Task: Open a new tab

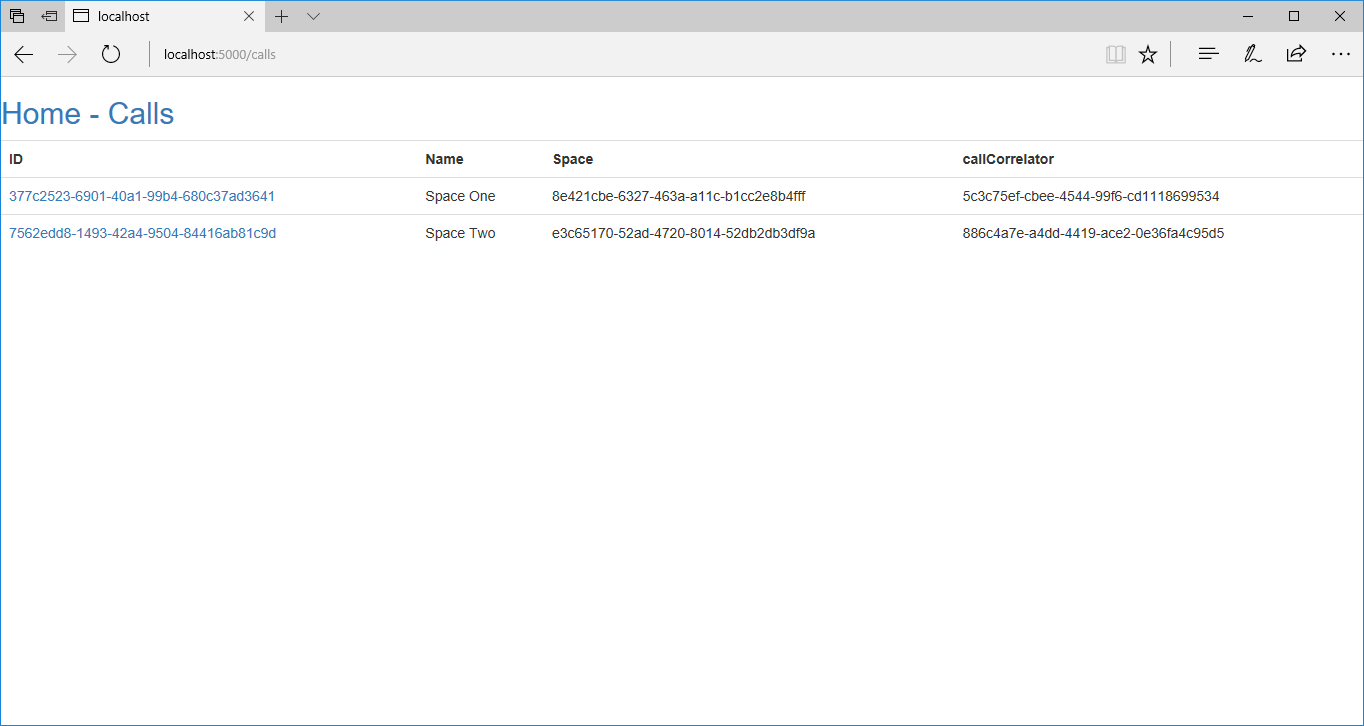Action: coord(282,16)
